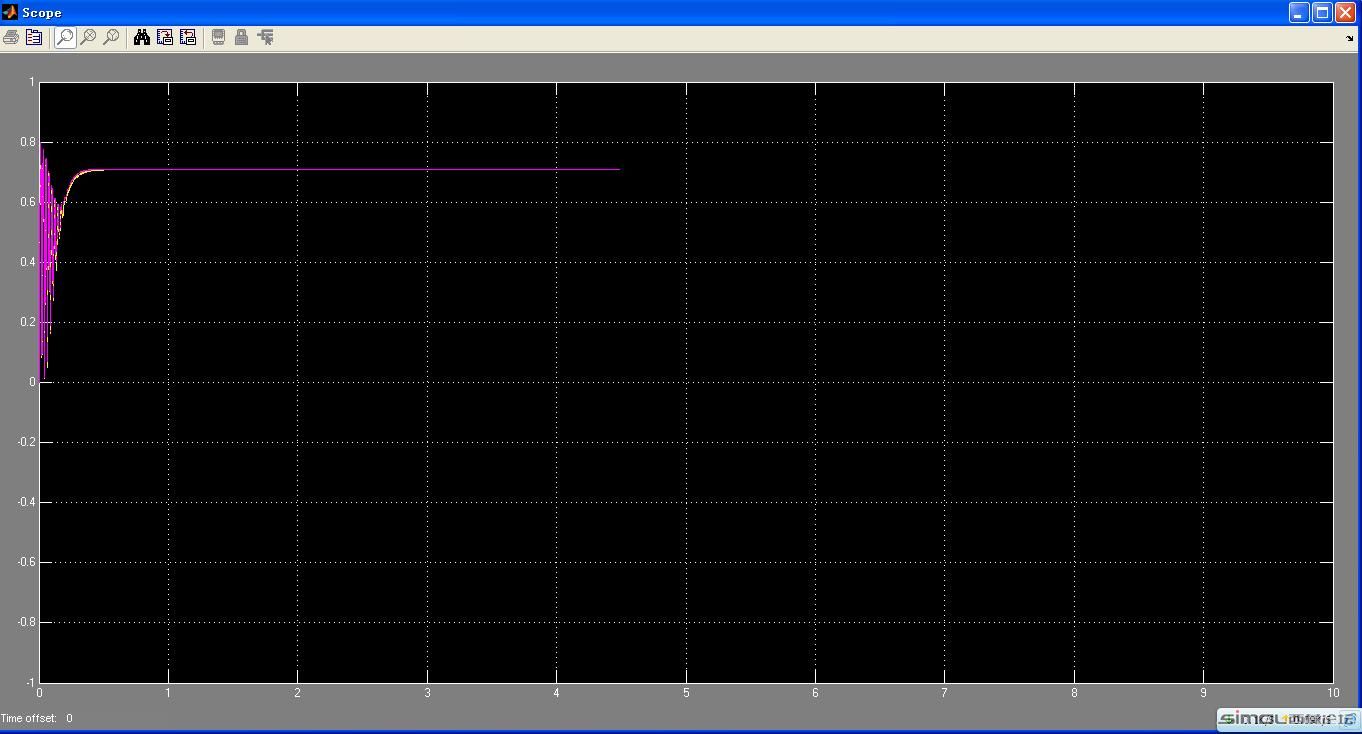Select the Zoom tool

65,37
